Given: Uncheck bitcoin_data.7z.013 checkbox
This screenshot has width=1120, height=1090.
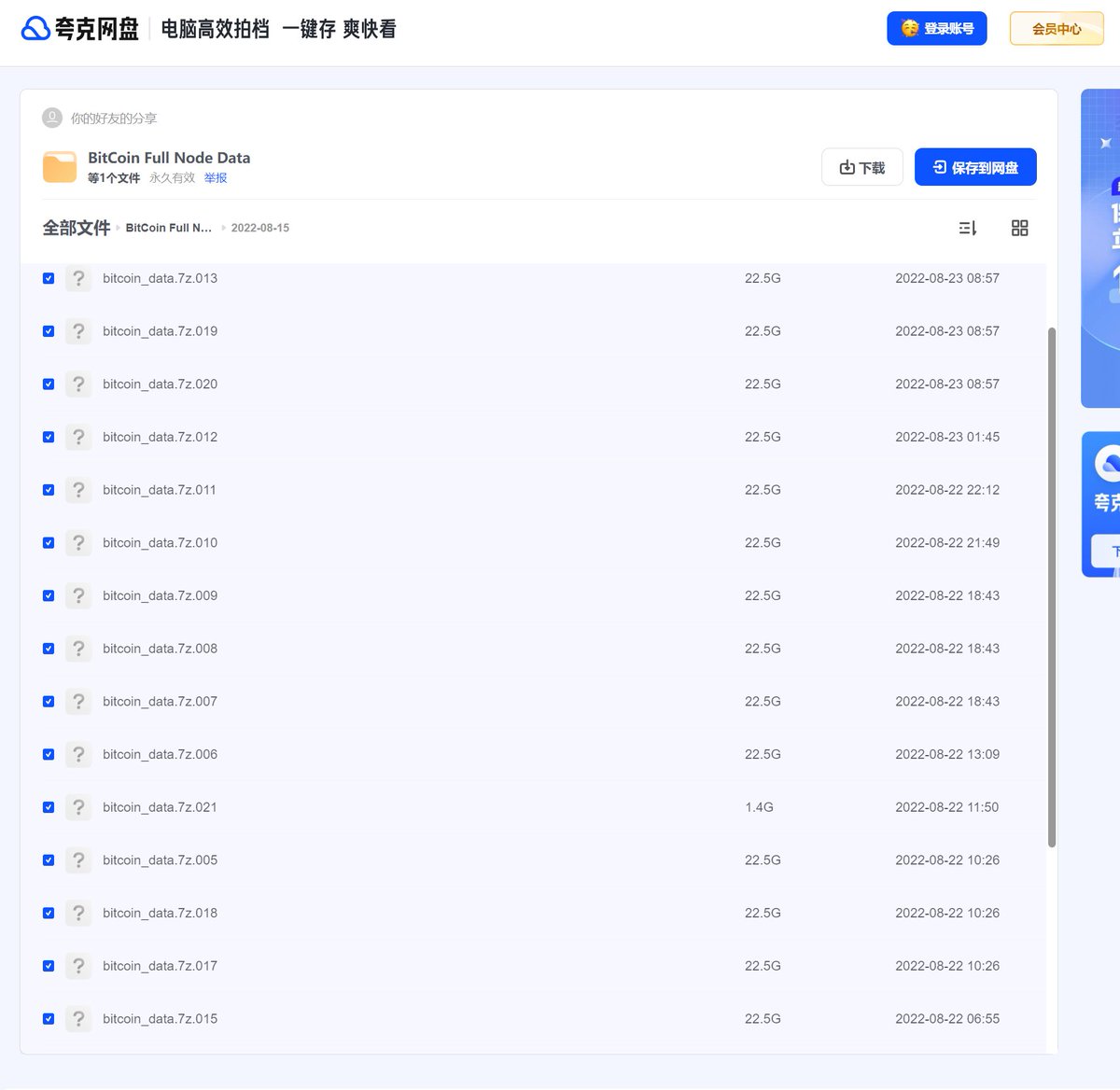Looking at the screenshot, I should tap(48, 278).
